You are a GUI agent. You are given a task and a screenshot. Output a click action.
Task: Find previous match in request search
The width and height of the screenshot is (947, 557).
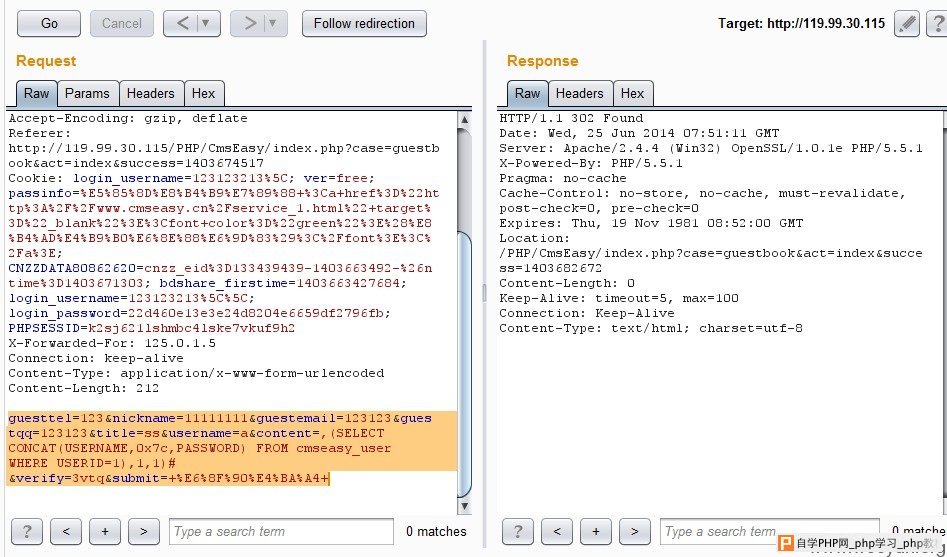point(66,532)
